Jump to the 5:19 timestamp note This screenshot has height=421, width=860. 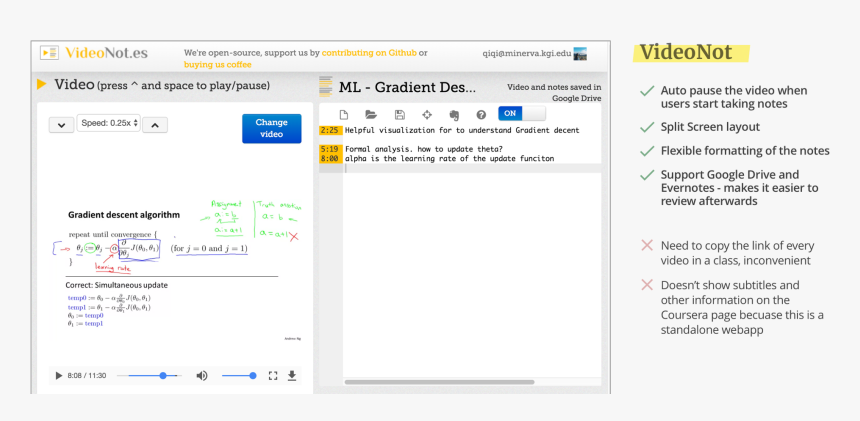click(x=330, y=149)
